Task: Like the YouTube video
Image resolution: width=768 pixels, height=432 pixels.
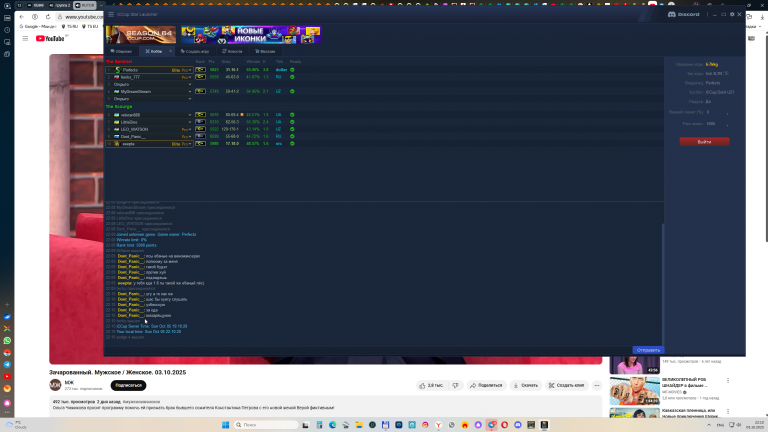Action: point(431,385)
